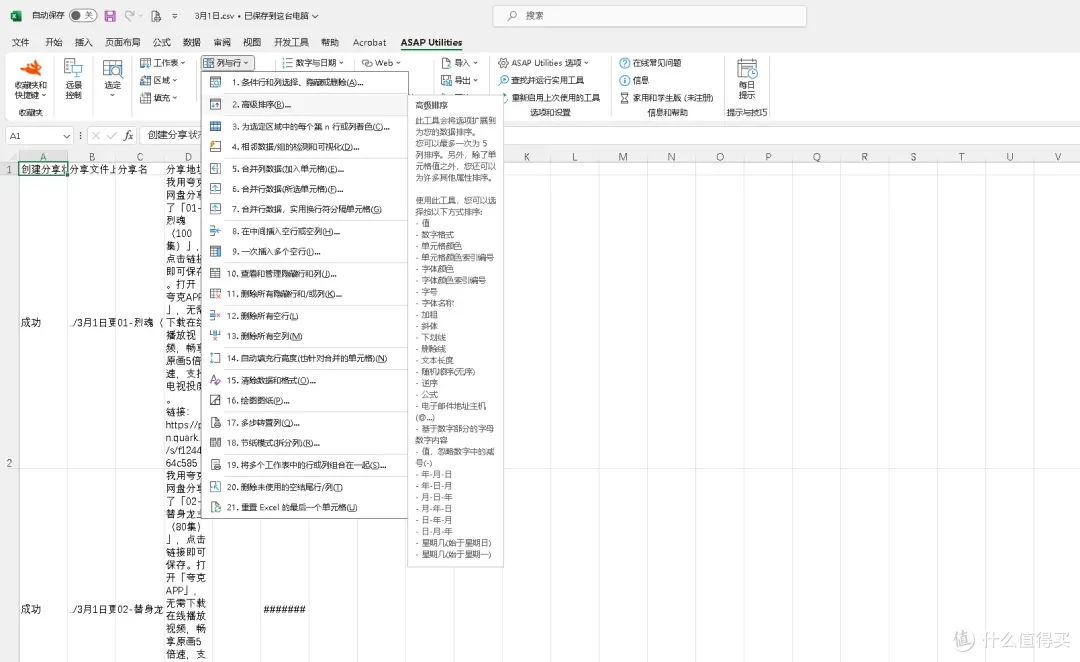The height and width of the screenshot is (662, 1080).
Task: Choose 18. 节纸模式(拆分列)
Action: [x=305, y=443]
